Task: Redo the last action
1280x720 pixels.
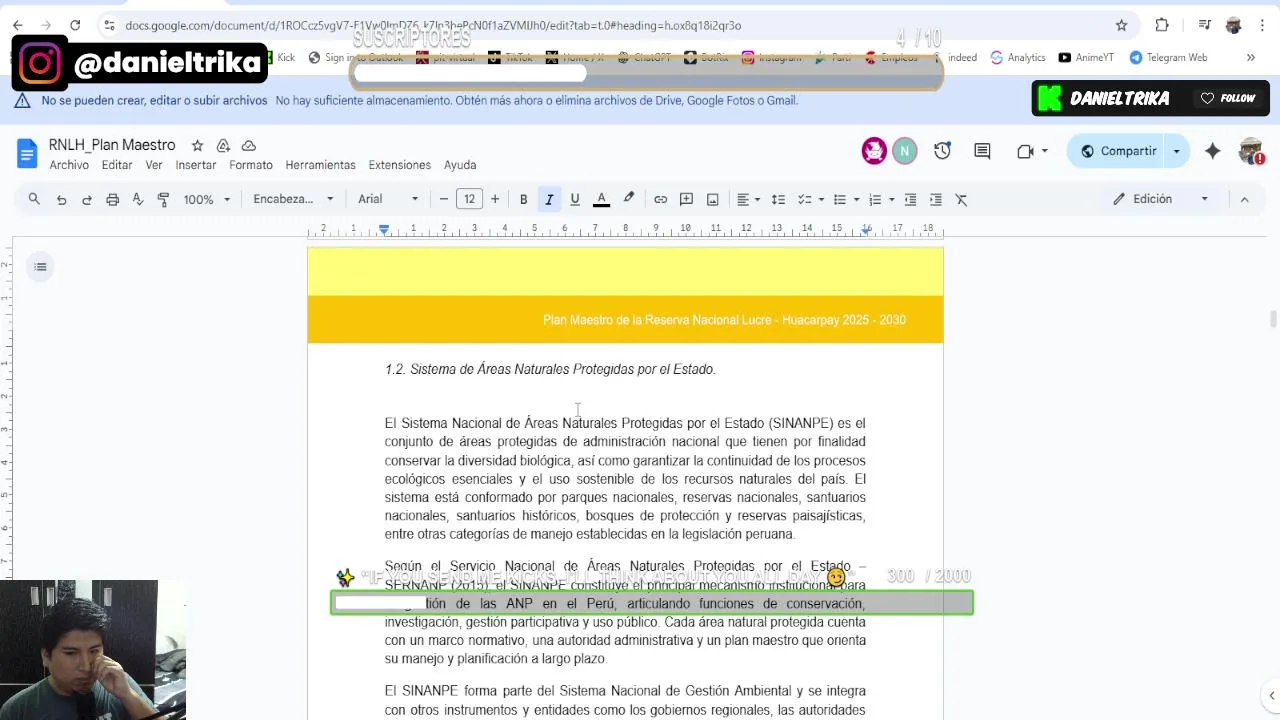Action: coord(87,199)
